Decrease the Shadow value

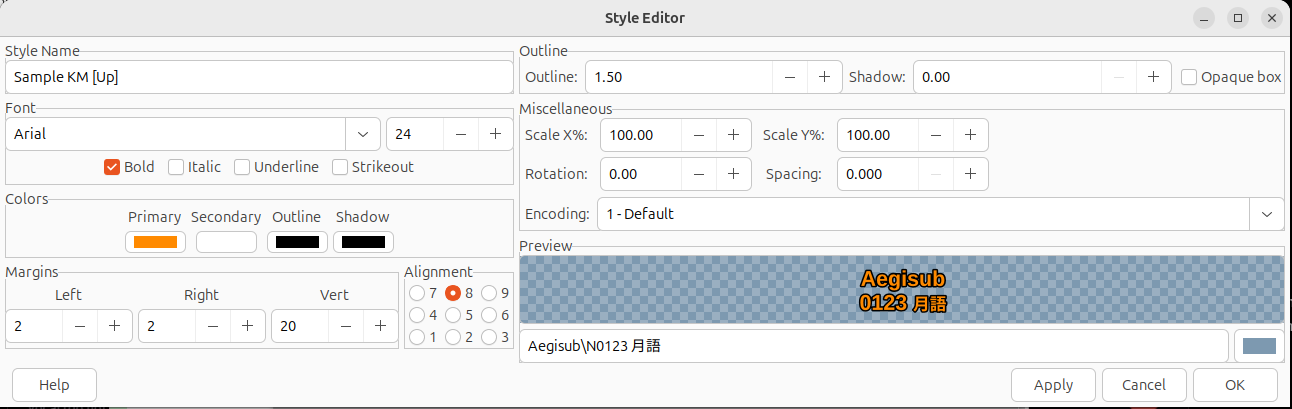pos(1118,77)
